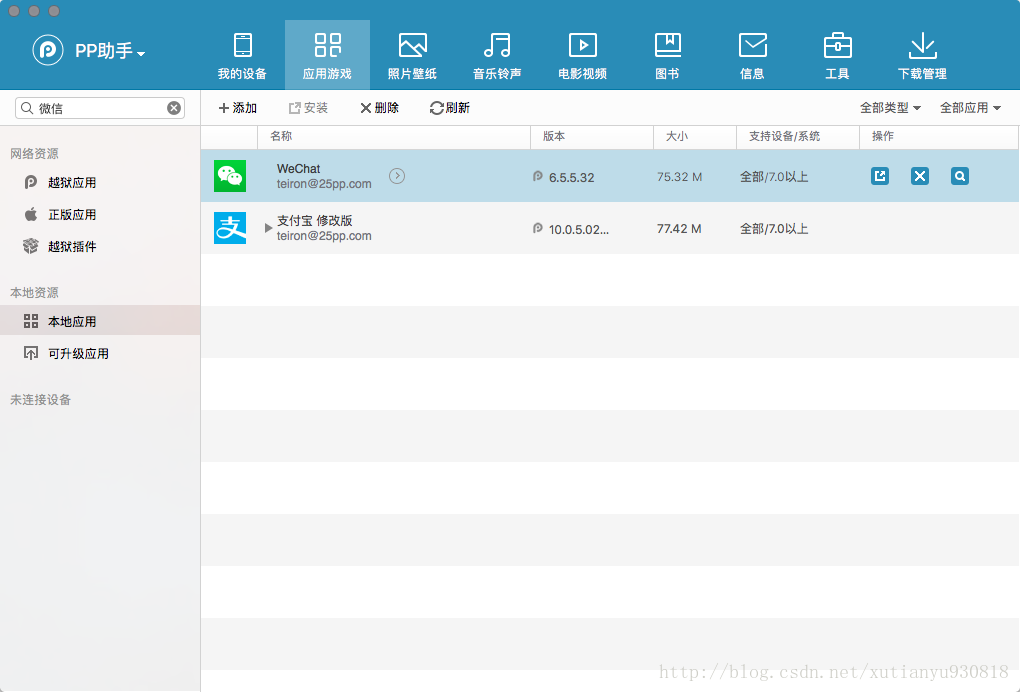Image resolution: width=1020 pixels, height=692 pixels.
Task: Clear the search field text
Action: click(x=174, y=108)
